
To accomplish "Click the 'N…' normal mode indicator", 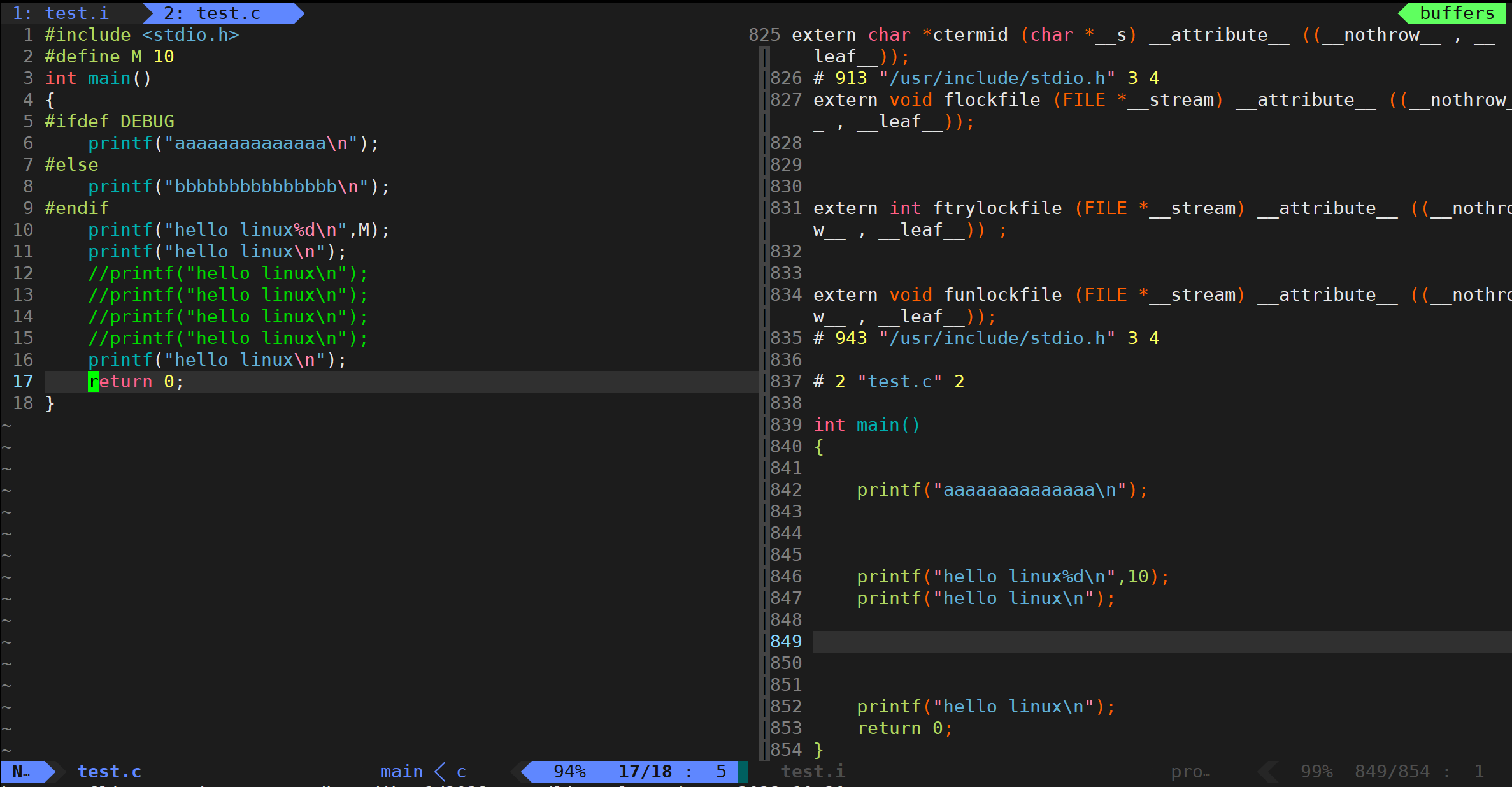I will coord(22,772).
